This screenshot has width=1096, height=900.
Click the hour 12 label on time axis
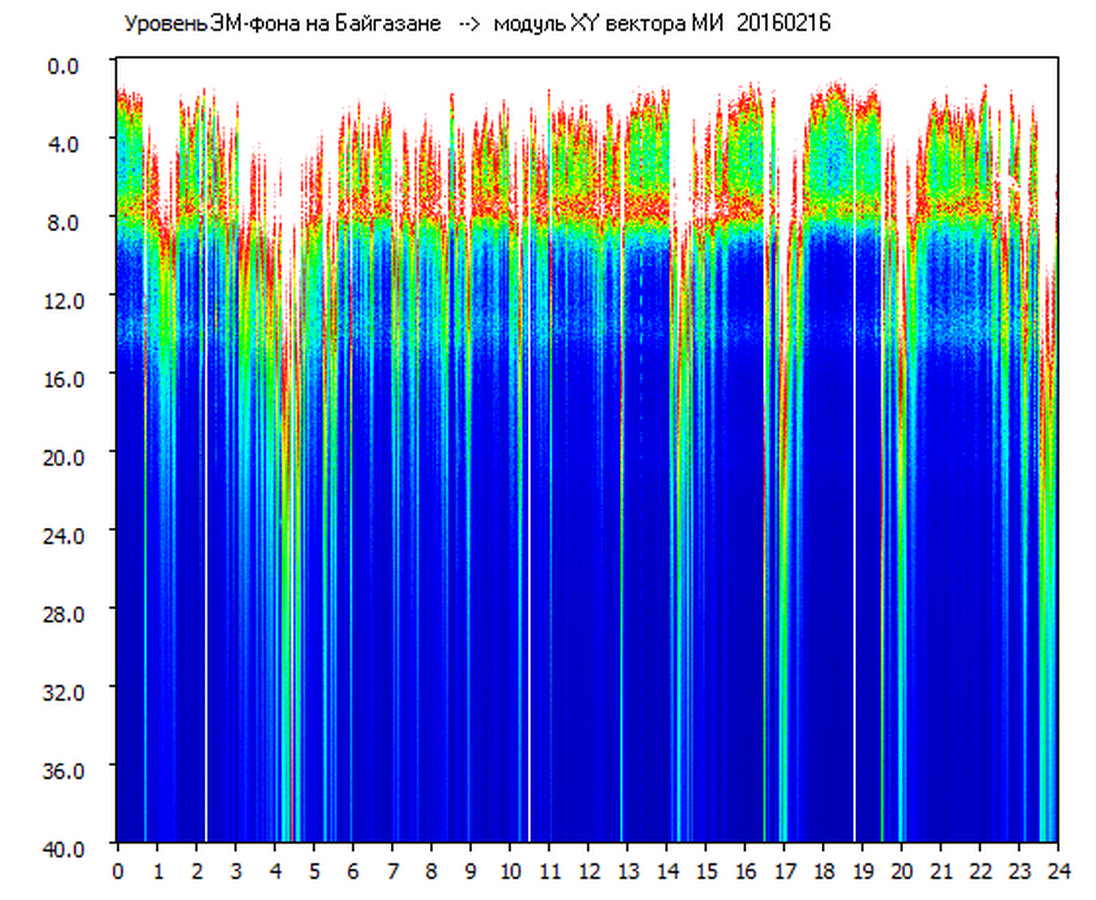588,871
